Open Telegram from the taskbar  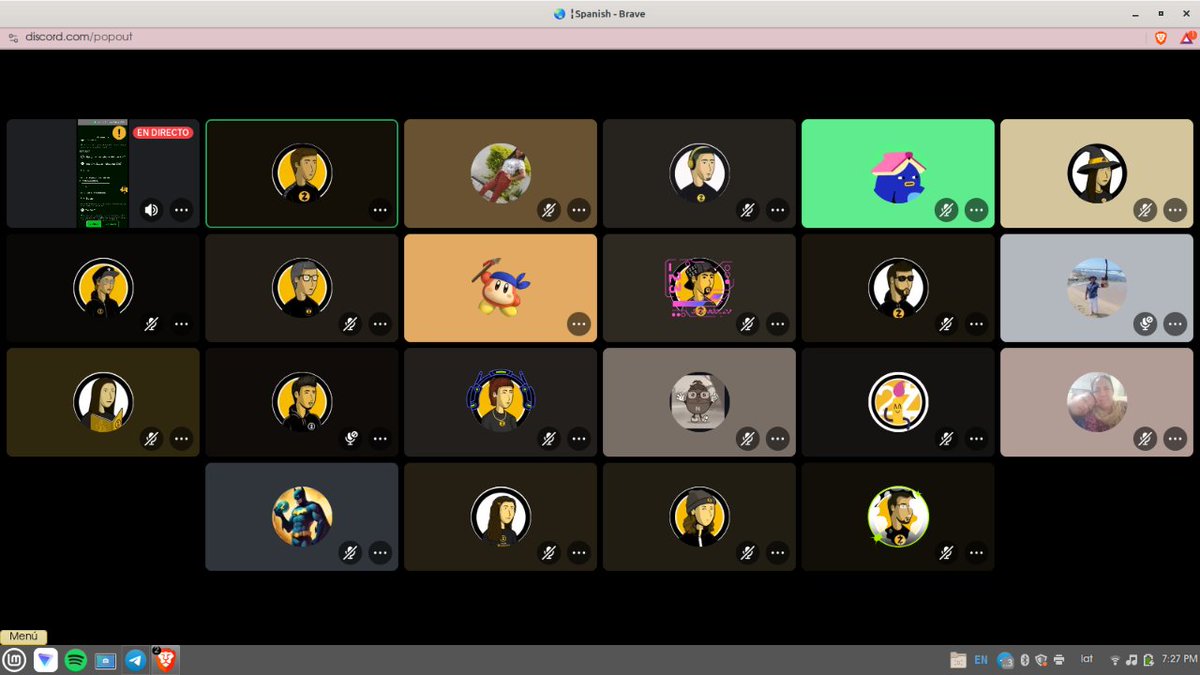click(135, 660)
